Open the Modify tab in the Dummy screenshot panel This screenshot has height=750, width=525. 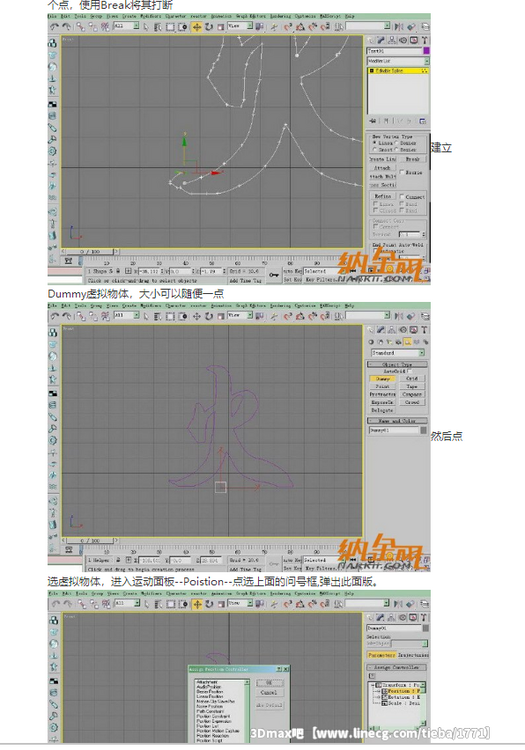pos(381,330)
